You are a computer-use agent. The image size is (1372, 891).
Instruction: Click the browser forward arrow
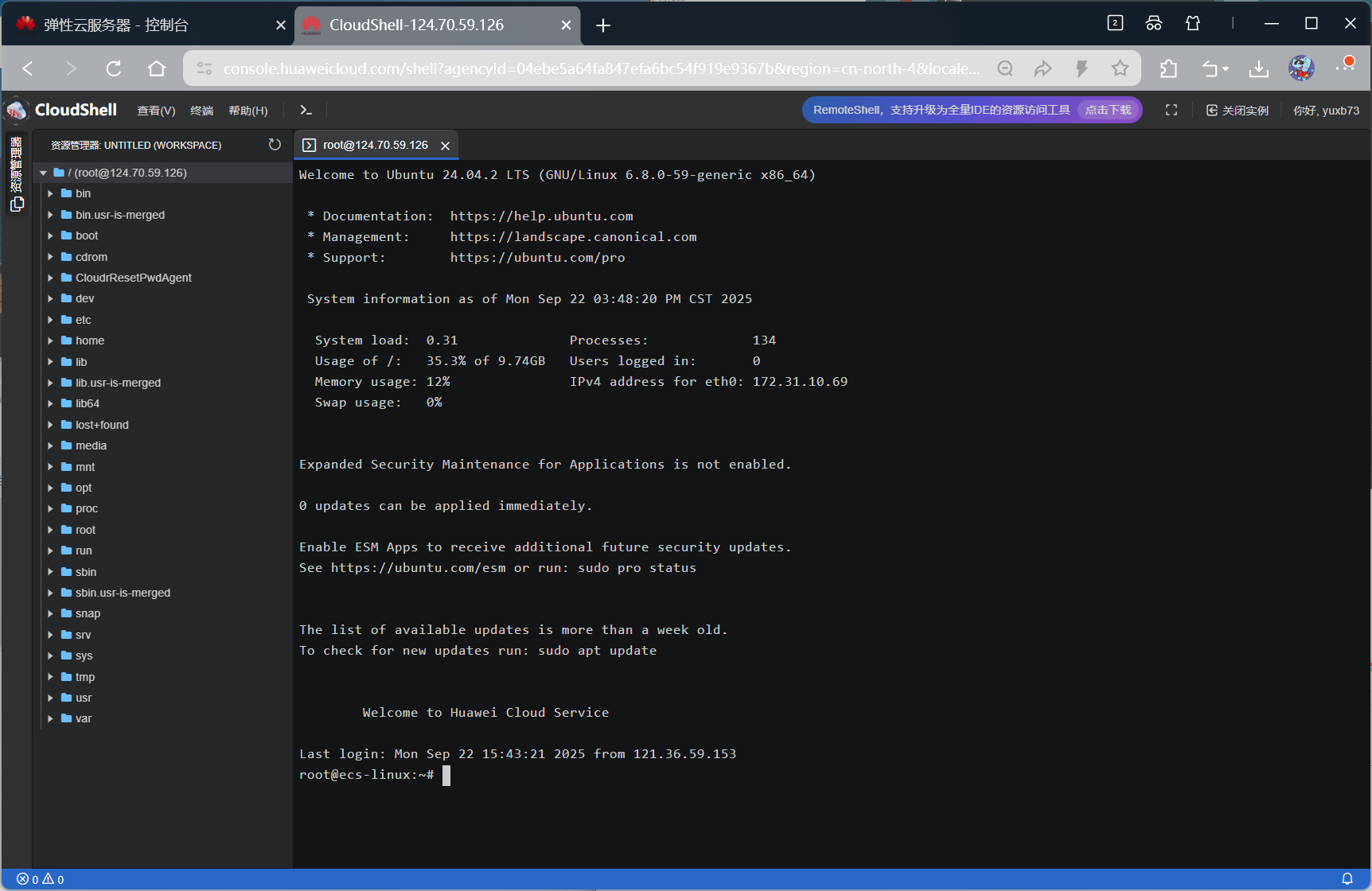pos(71,68)
